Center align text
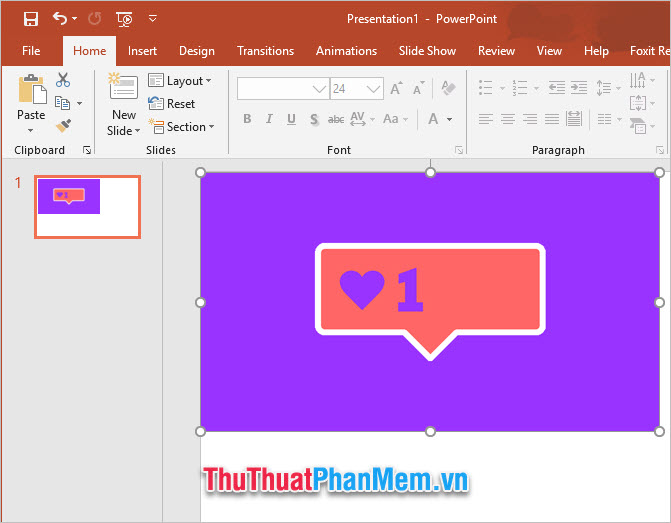 [x=508, y=119]
